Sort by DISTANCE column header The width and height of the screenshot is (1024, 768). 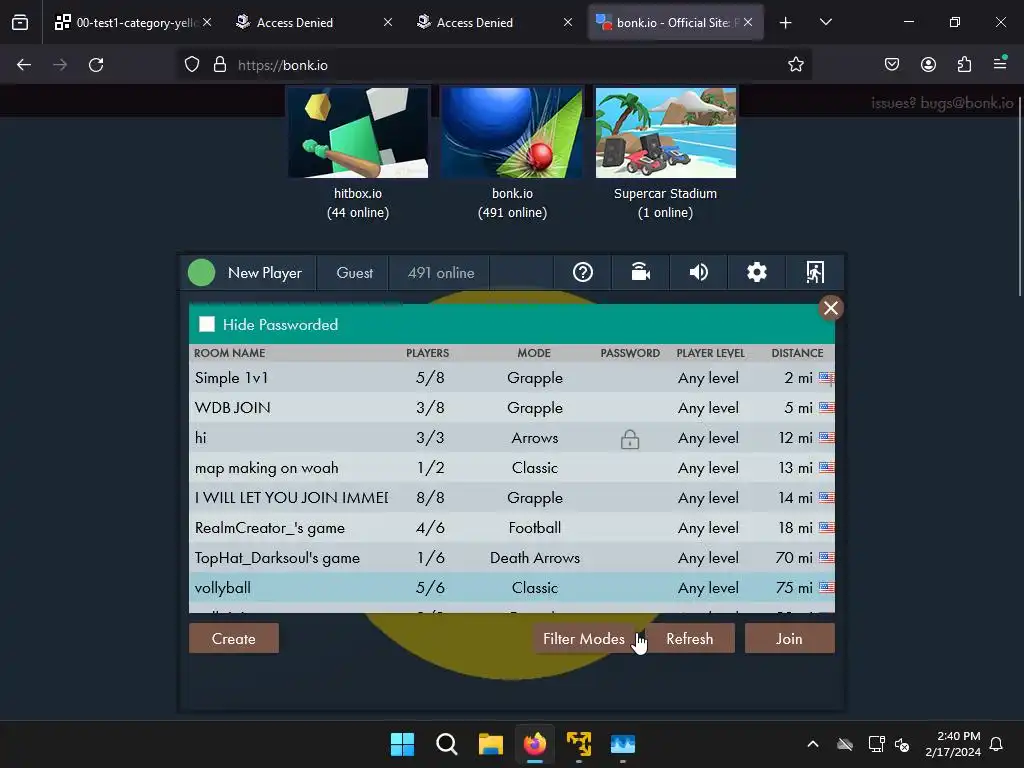tap(797, 353)
